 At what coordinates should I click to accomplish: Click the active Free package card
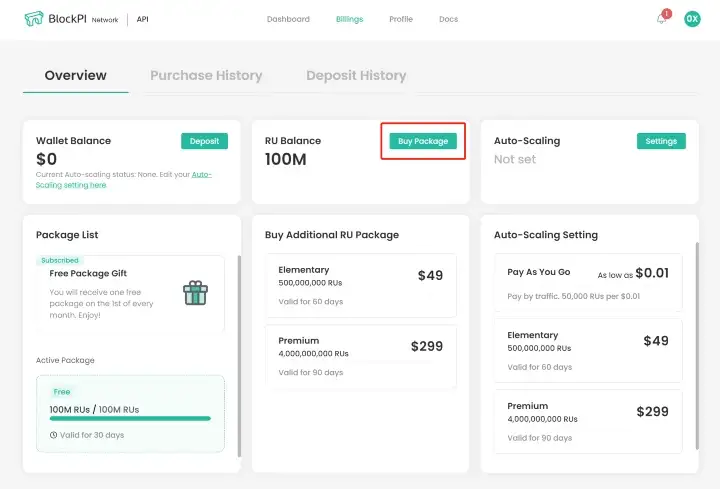[x=130, y=414]
